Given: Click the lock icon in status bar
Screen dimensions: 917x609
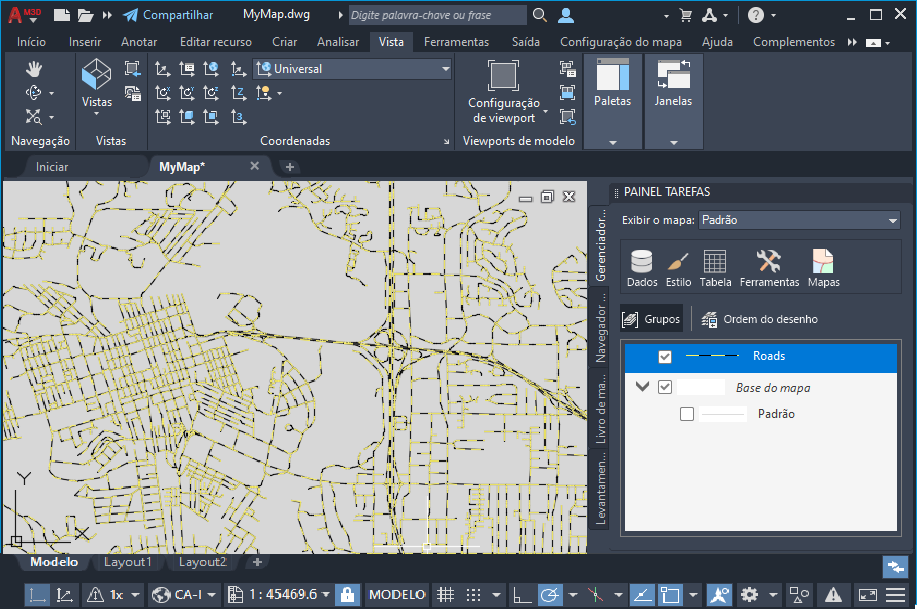Looking at the screenshot, I should [x=347, y=594].
